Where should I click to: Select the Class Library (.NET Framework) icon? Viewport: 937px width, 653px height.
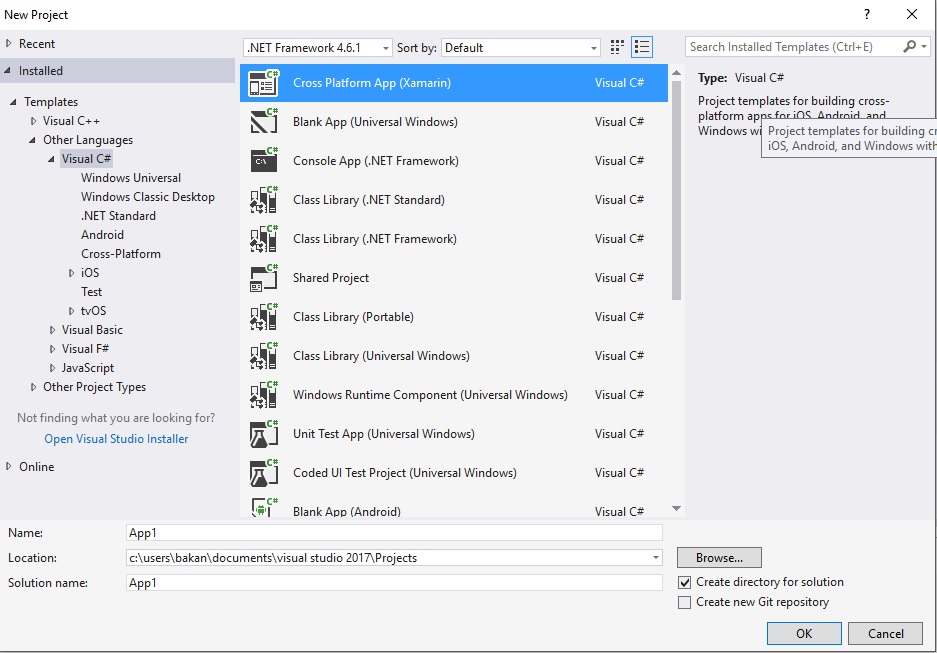pos(264,239)
